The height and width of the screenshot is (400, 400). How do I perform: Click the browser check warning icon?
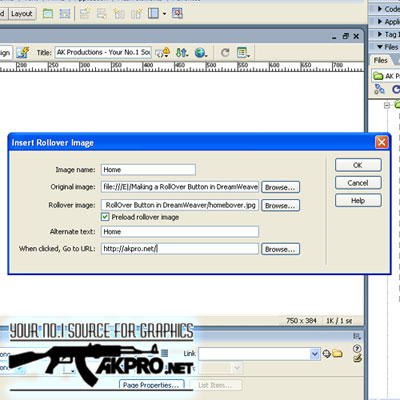click(163, 52)
